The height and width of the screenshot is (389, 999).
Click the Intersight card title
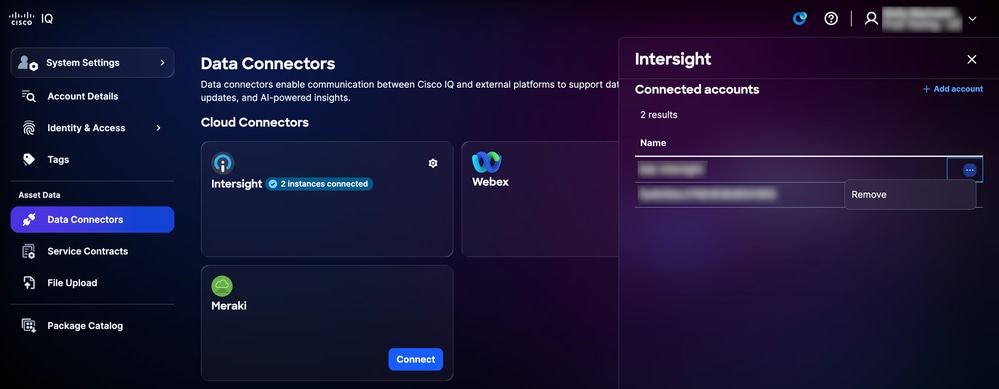(x=236, y=184)
